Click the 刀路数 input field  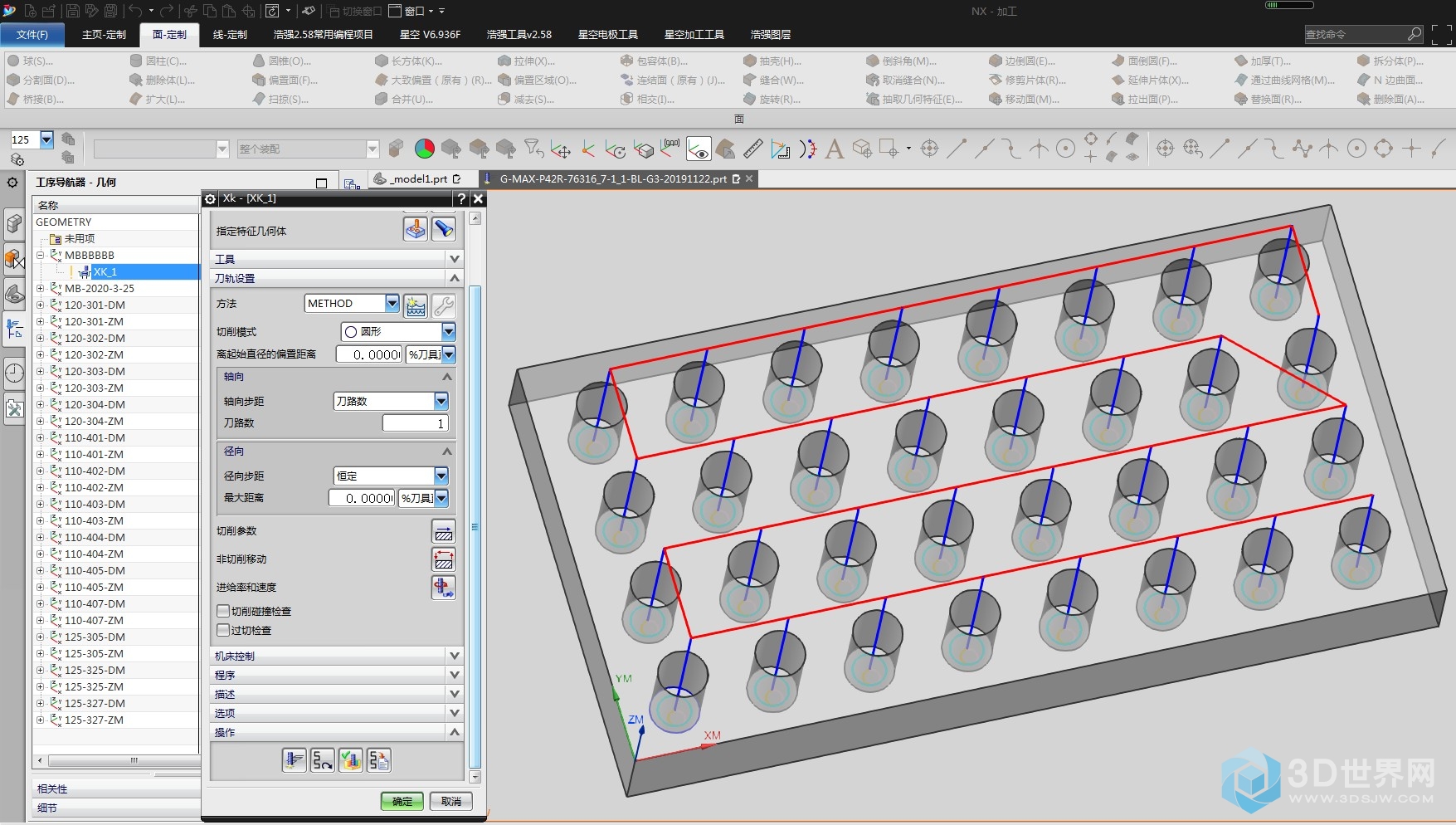(415, 423)
